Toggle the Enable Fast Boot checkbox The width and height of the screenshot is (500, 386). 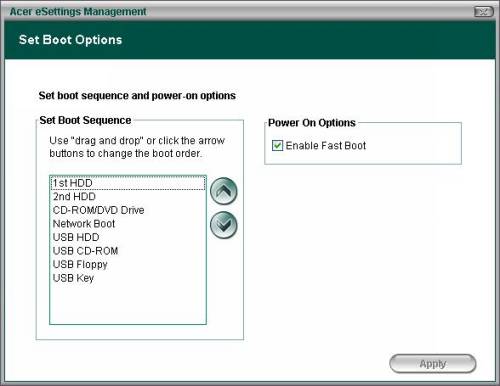pyautogui.click(x=277, y=146)
